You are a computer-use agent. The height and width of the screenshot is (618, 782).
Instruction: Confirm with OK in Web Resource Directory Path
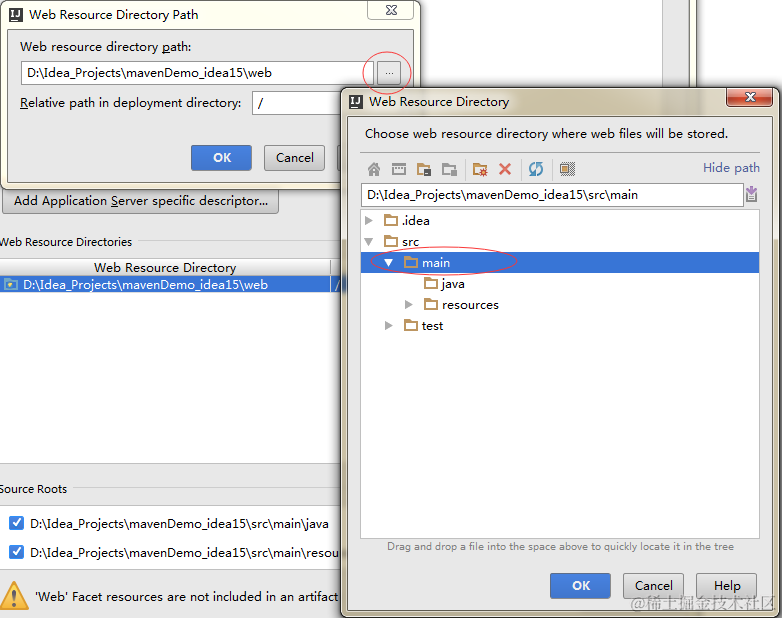click(221, 158)
